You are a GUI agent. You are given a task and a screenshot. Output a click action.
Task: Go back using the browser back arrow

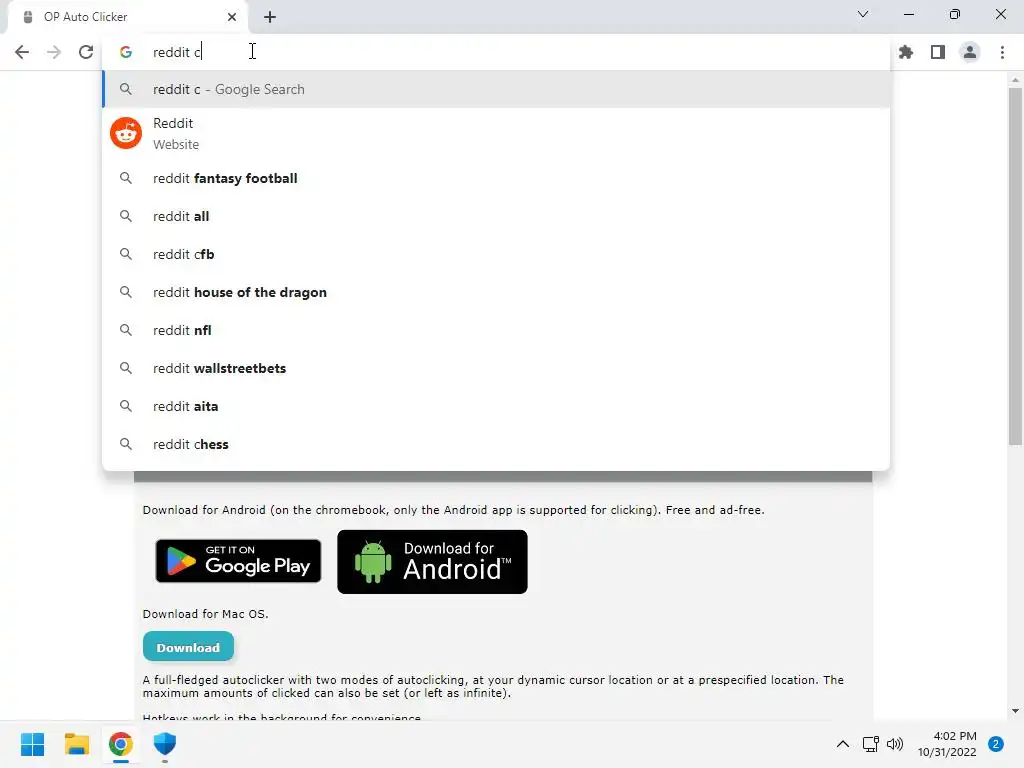point(22,52)
